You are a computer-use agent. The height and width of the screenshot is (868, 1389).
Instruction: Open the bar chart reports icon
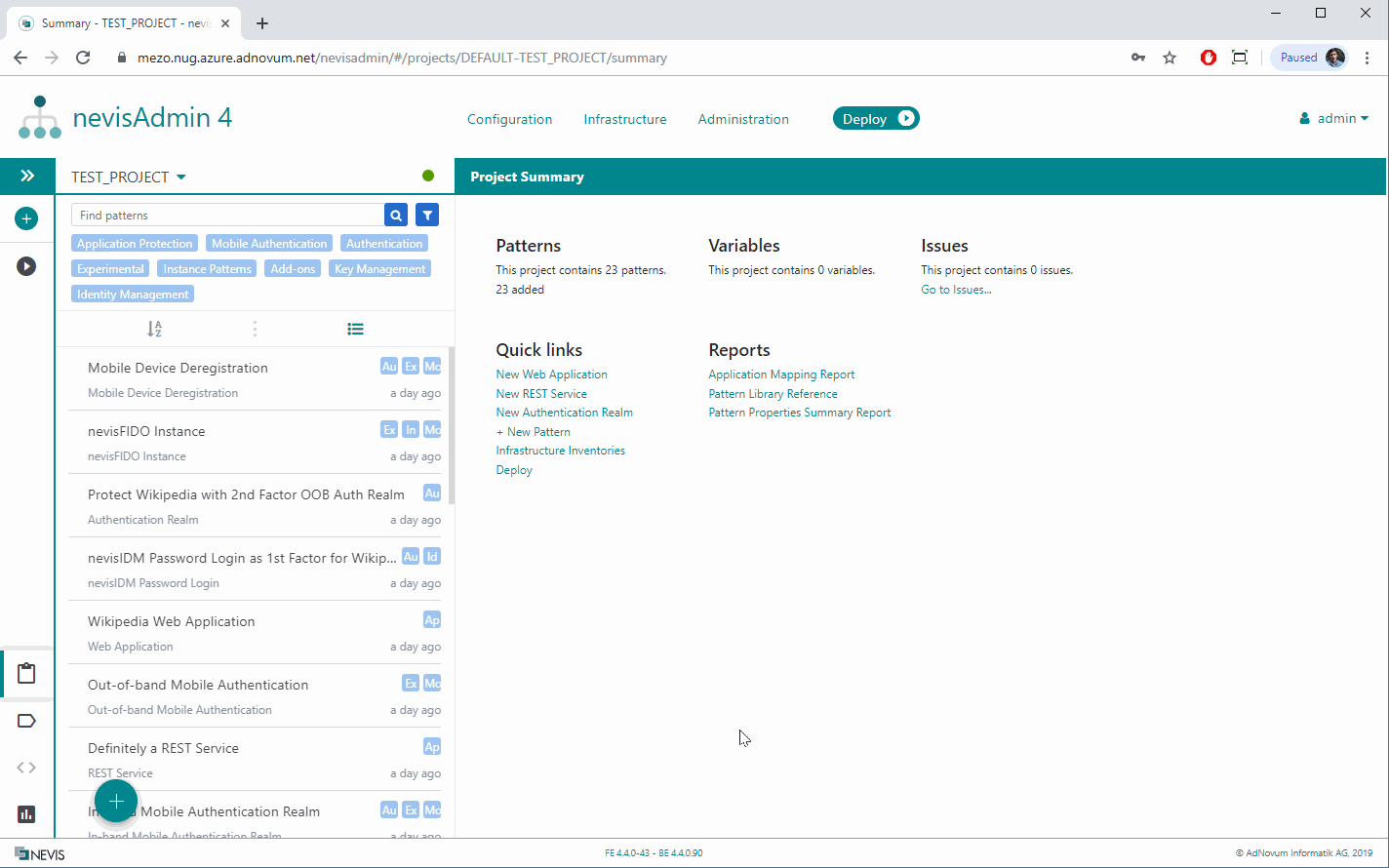[27, 813]
